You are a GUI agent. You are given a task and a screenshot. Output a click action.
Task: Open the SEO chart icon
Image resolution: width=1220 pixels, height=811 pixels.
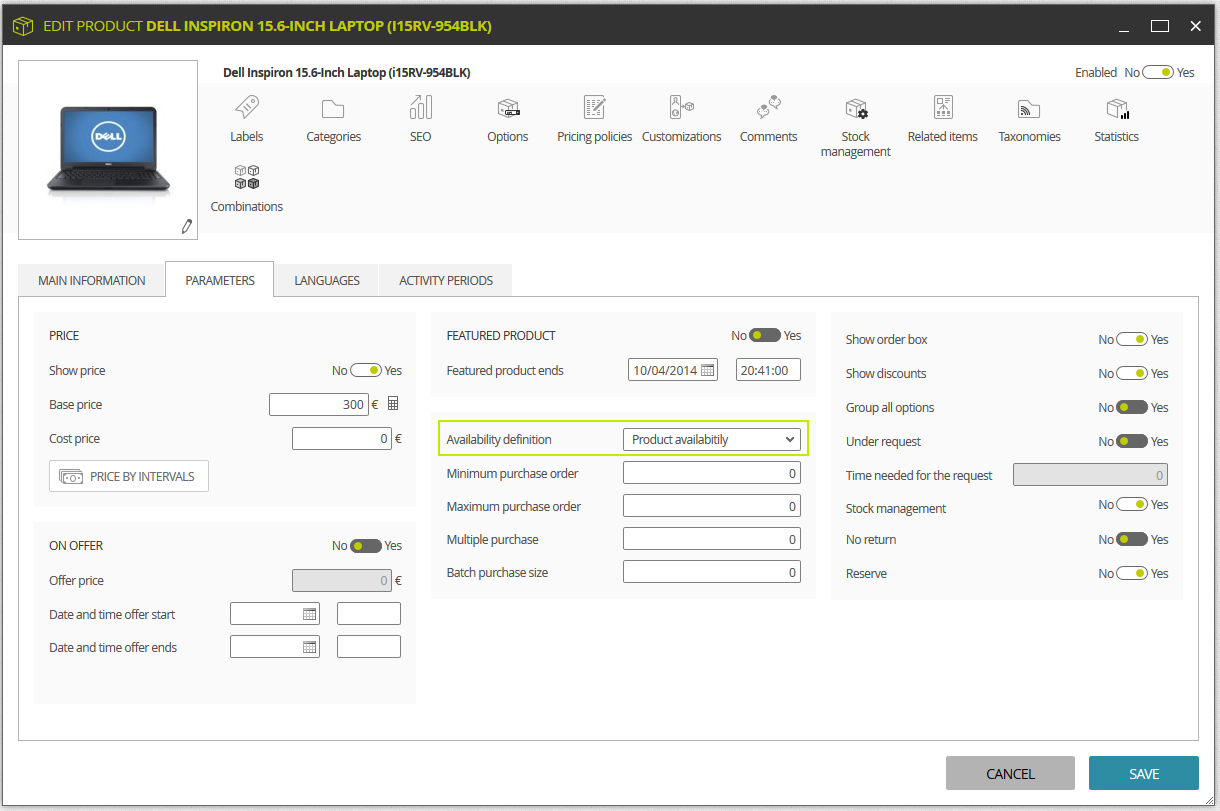pyautogui.click(x=421, y=107)
